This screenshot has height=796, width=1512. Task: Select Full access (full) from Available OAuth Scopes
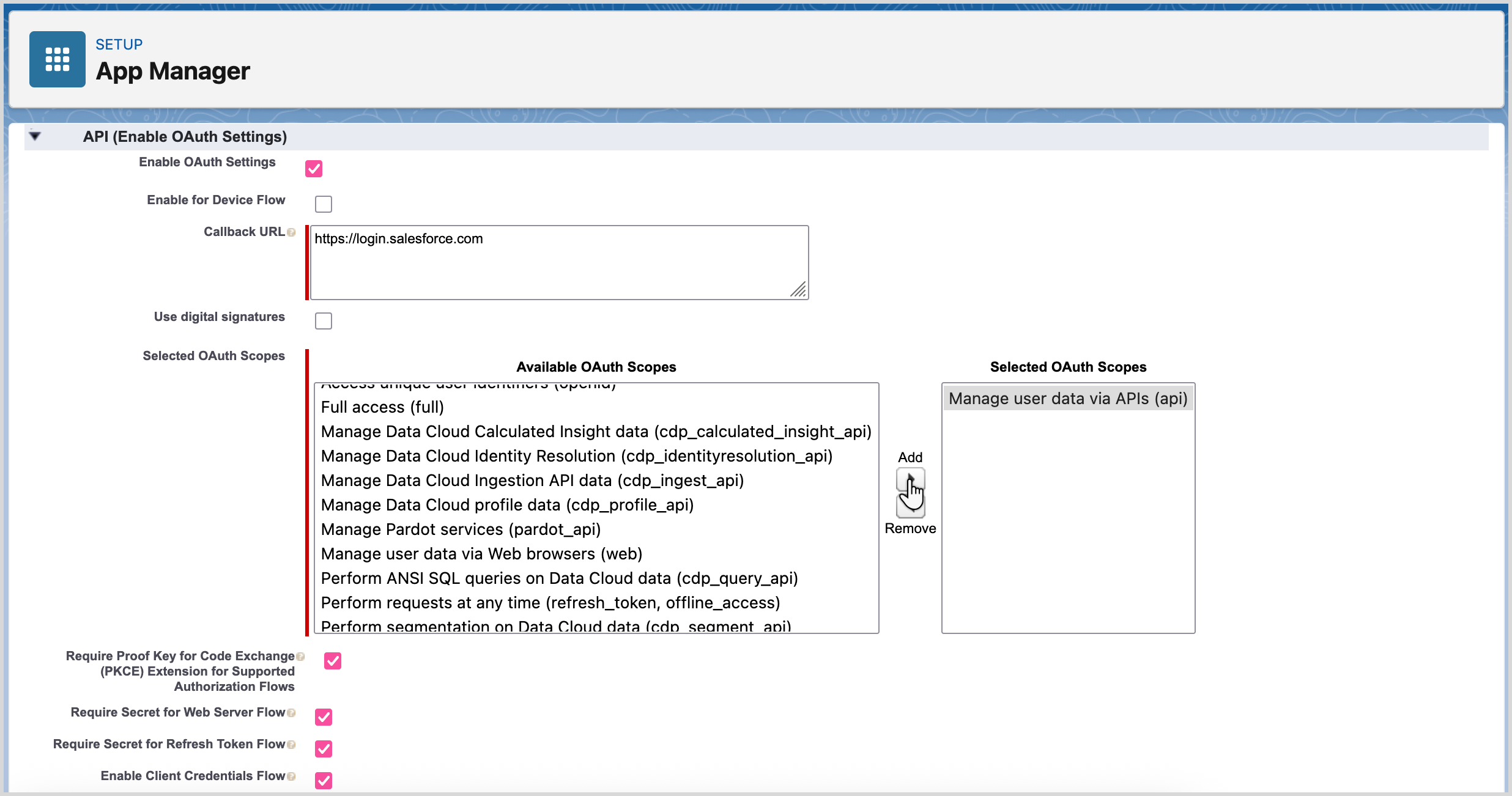[x=382, y=407]
